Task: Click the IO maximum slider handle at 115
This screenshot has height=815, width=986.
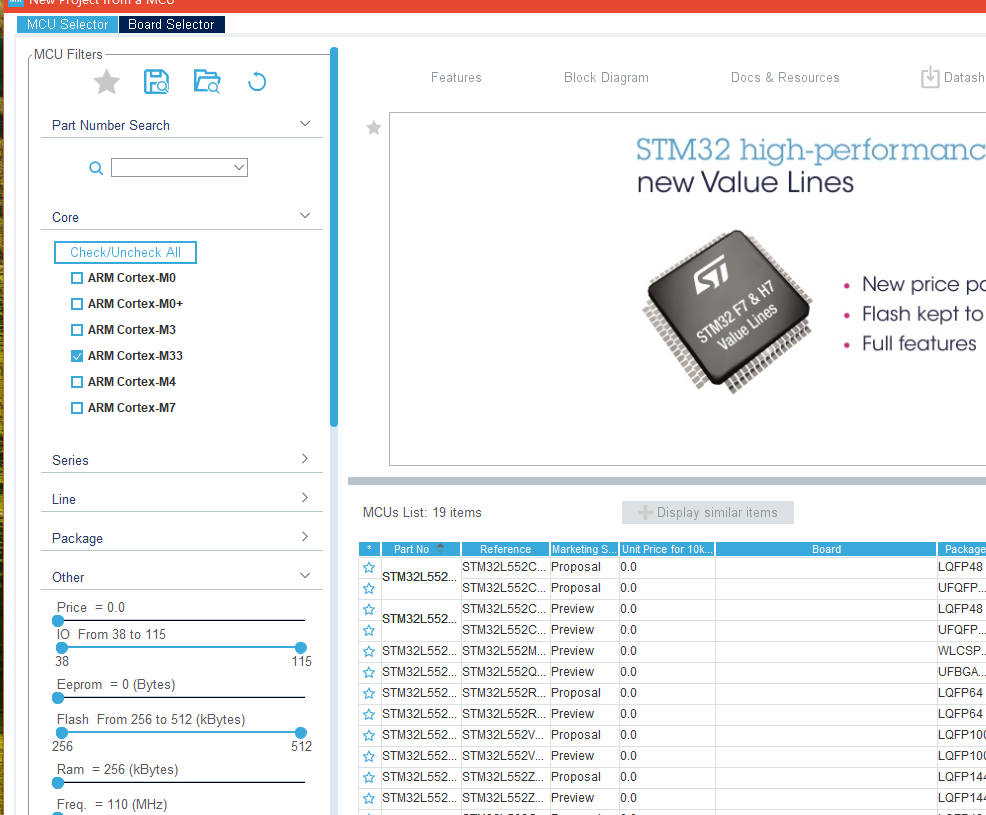Action: click(301, 648)
